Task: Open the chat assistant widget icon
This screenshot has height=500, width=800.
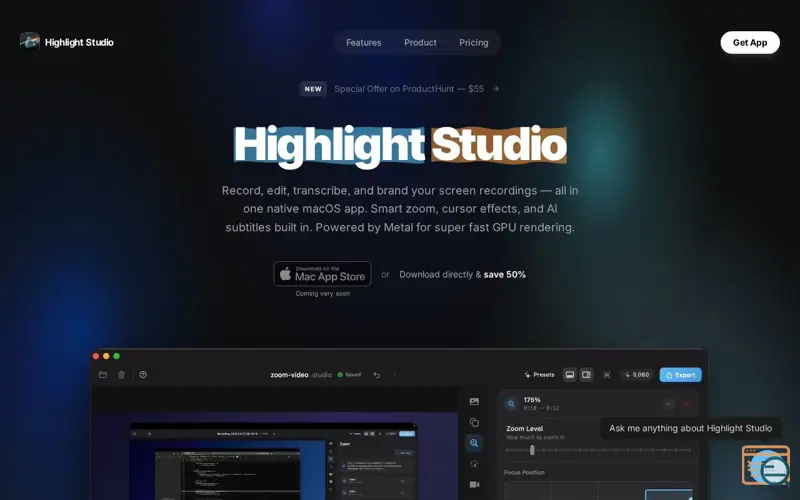Action: [766, 465]
